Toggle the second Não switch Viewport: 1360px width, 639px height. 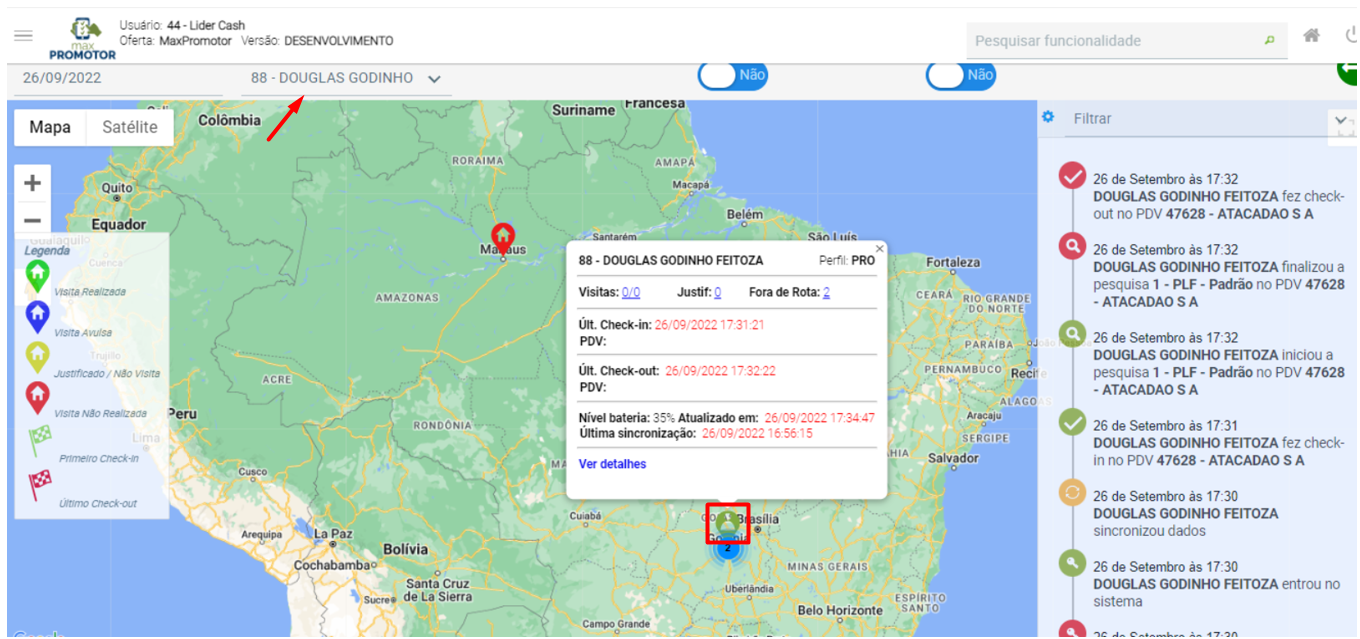click(960, 75)
